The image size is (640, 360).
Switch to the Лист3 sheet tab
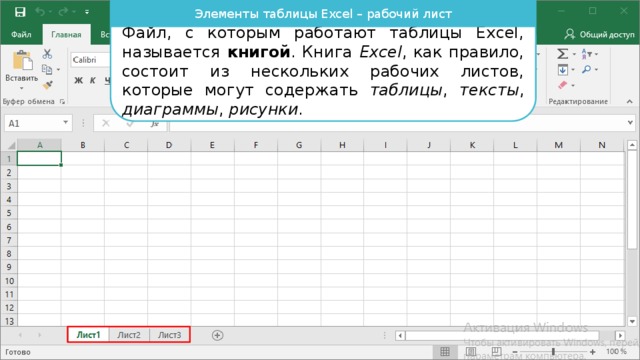coord(169,335)
